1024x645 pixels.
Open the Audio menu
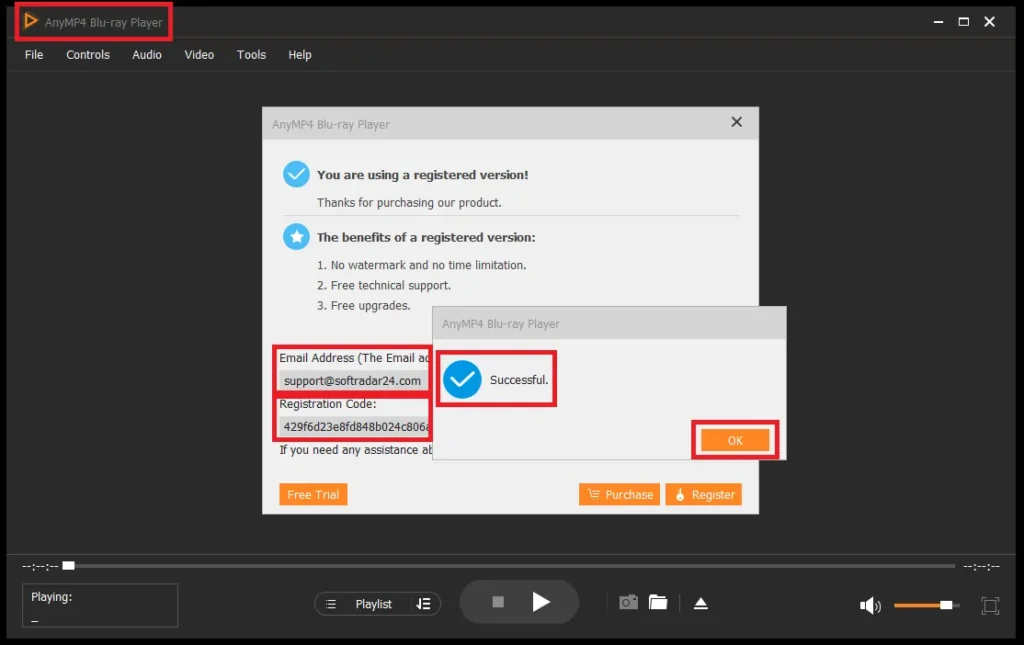(x=146, y=55)
